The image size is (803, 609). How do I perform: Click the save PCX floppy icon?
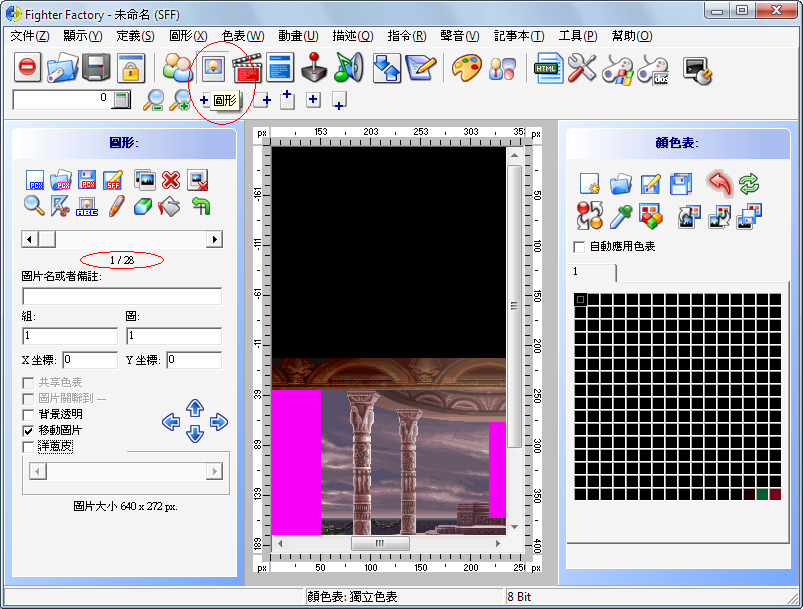[x=87, y=180]
